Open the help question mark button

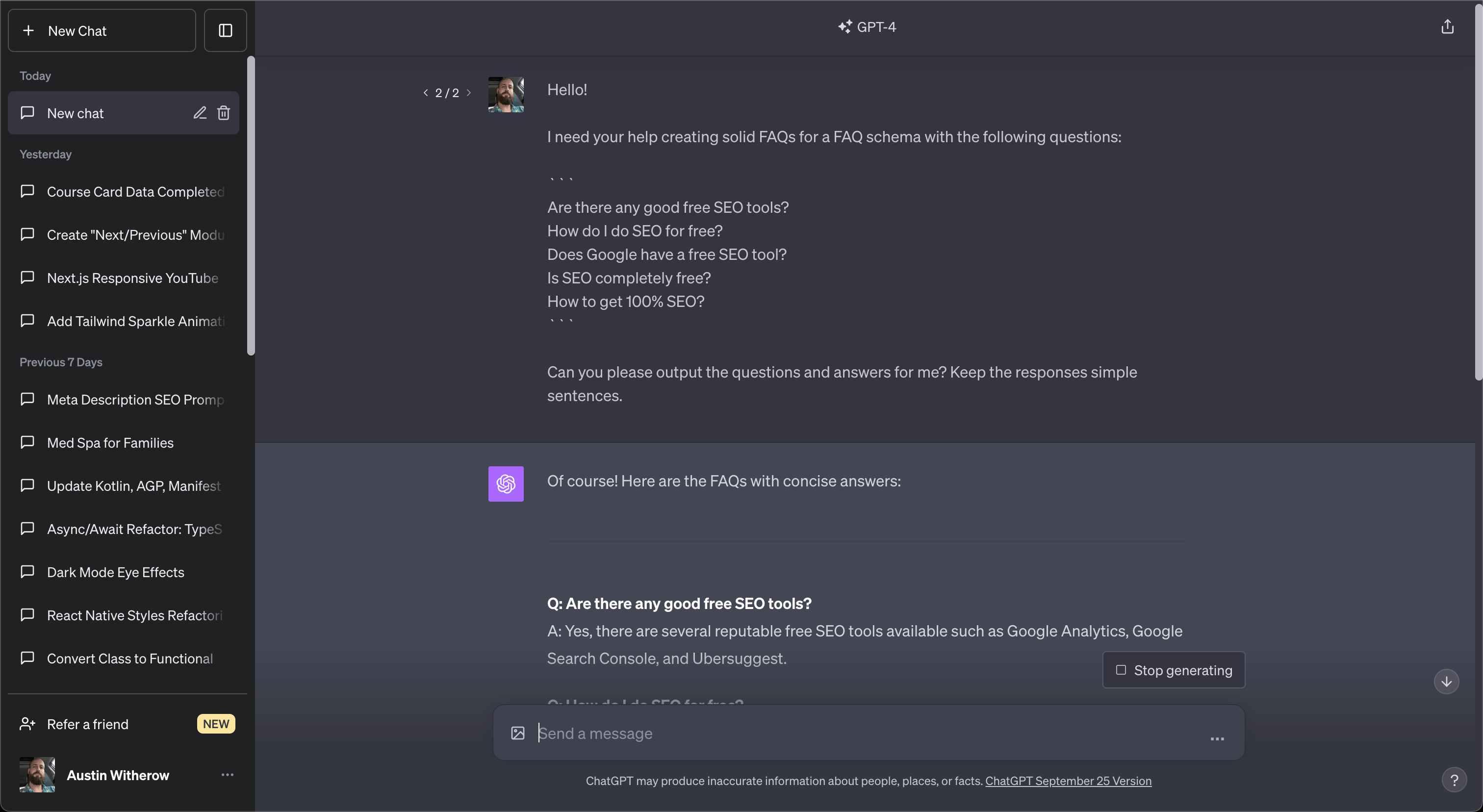(1454, 780)
